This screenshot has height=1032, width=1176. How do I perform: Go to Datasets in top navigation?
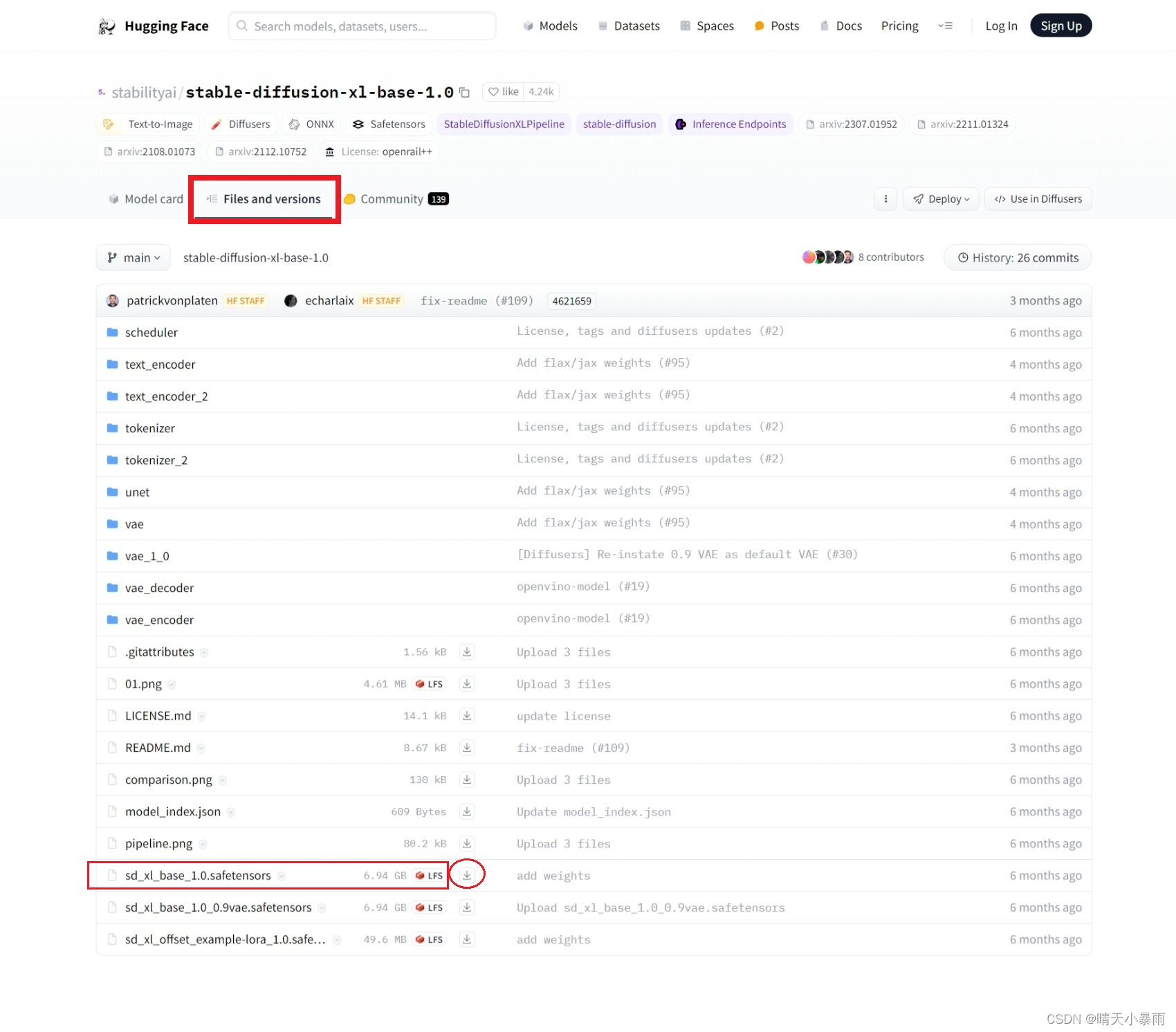pos(629,26)
